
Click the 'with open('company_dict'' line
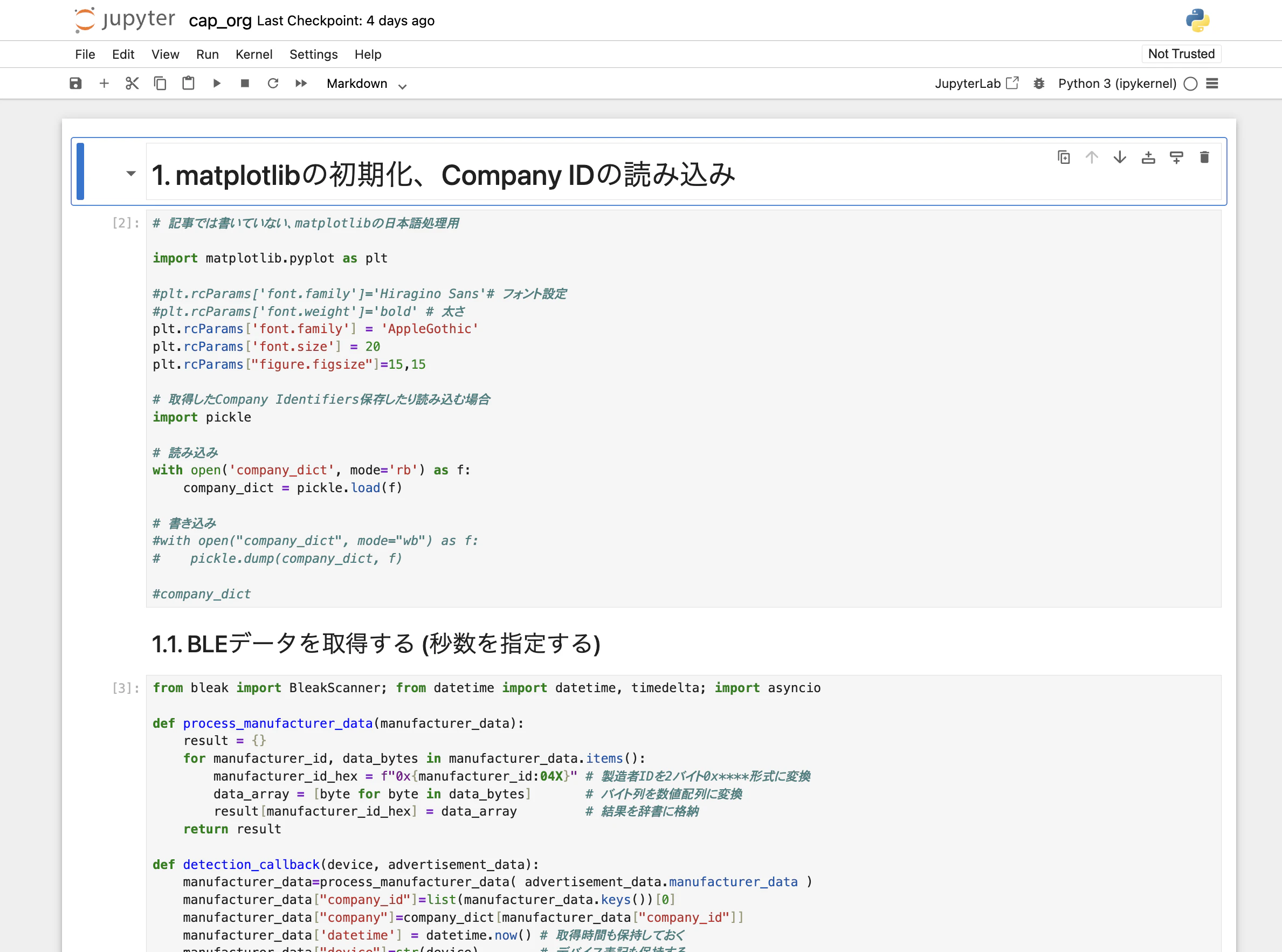click(x=312, y=470)
